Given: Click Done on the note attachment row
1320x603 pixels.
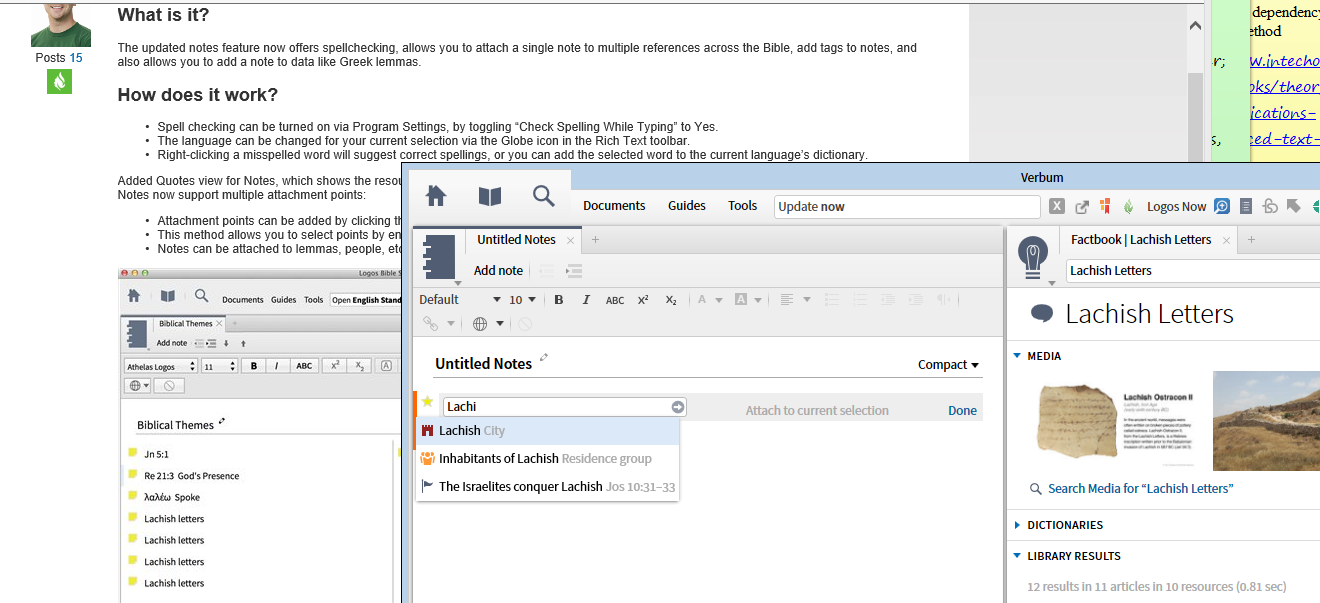Looking at the screenshot, I should point(962,411).
